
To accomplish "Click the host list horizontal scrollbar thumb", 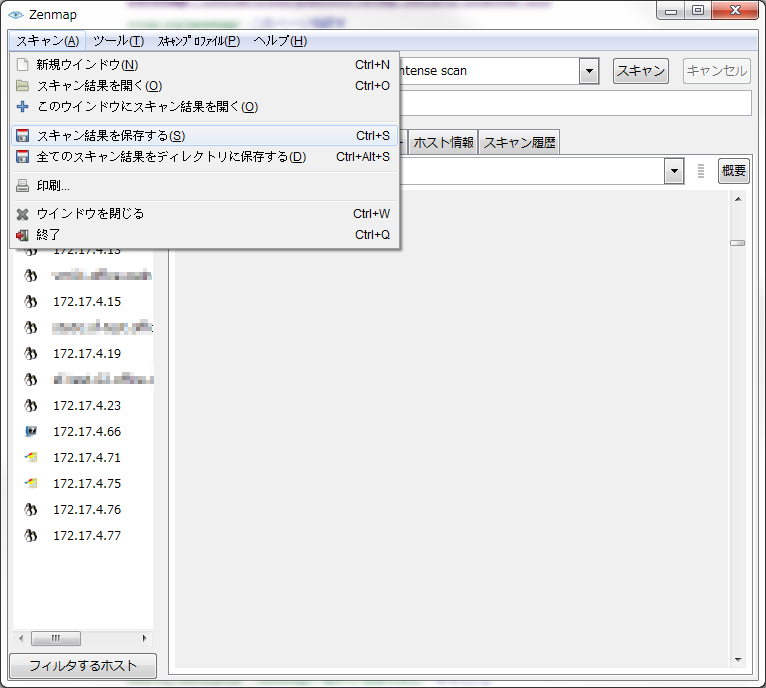I will 56,638.
